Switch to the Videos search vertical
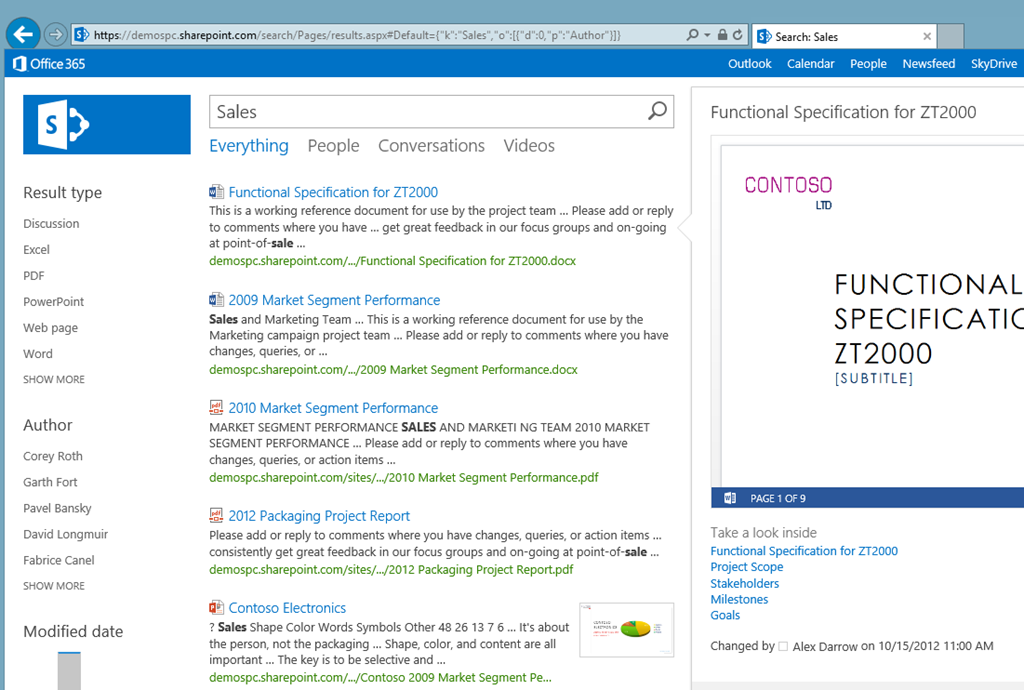This screenshot has height=690, width=1024. (x=529, y=146)
